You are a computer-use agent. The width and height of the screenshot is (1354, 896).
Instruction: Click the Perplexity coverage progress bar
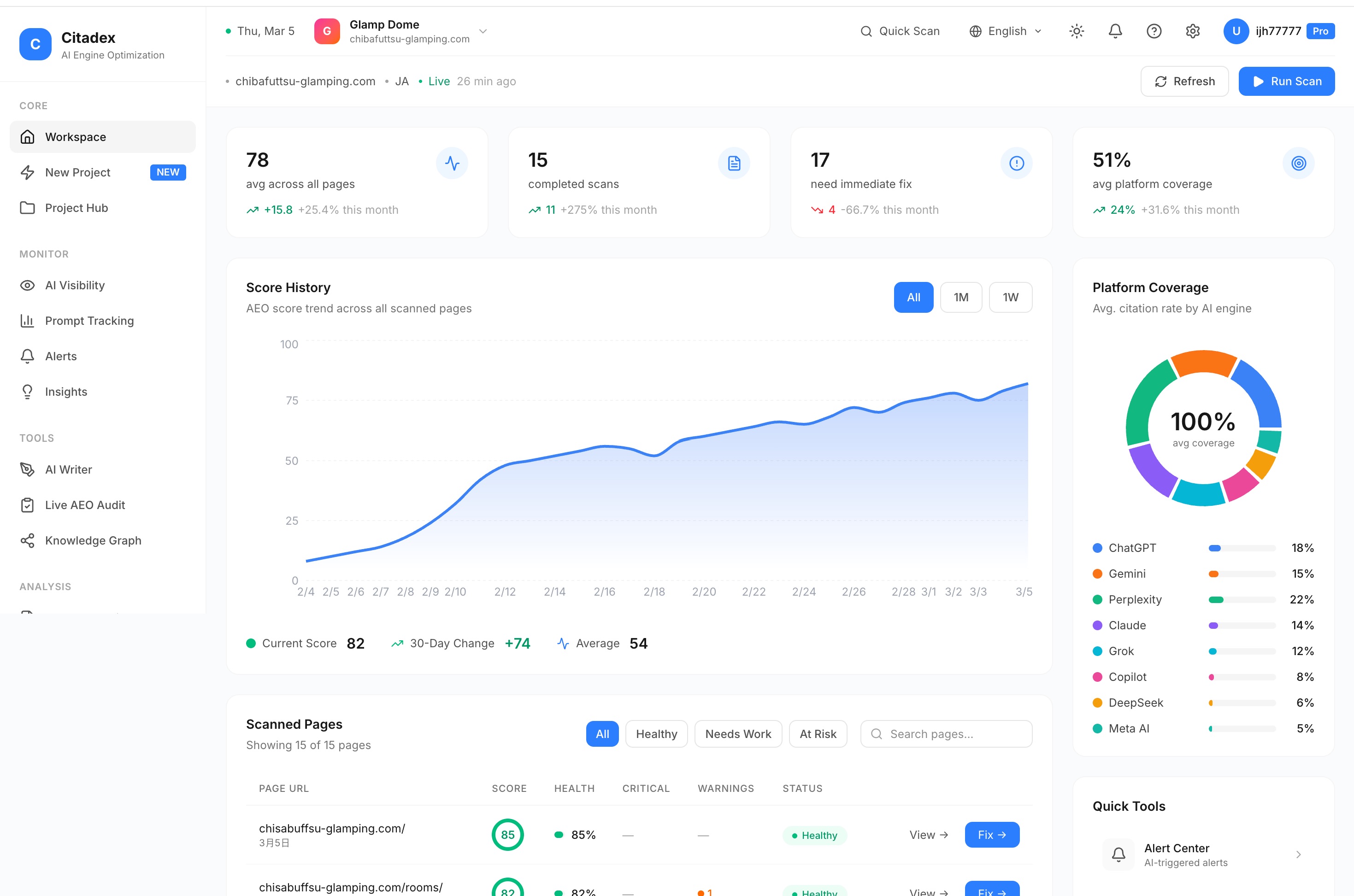(1242, 599)
